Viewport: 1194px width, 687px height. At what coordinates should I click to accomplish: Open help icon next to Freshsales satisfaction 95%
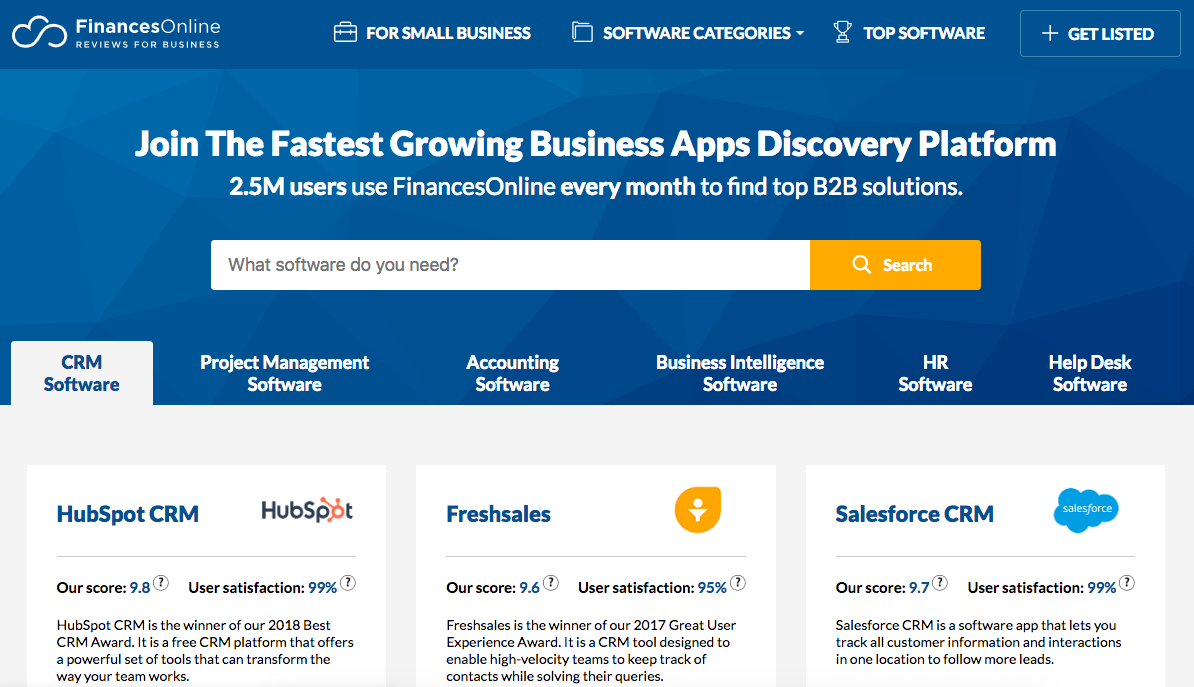(738, 583)
